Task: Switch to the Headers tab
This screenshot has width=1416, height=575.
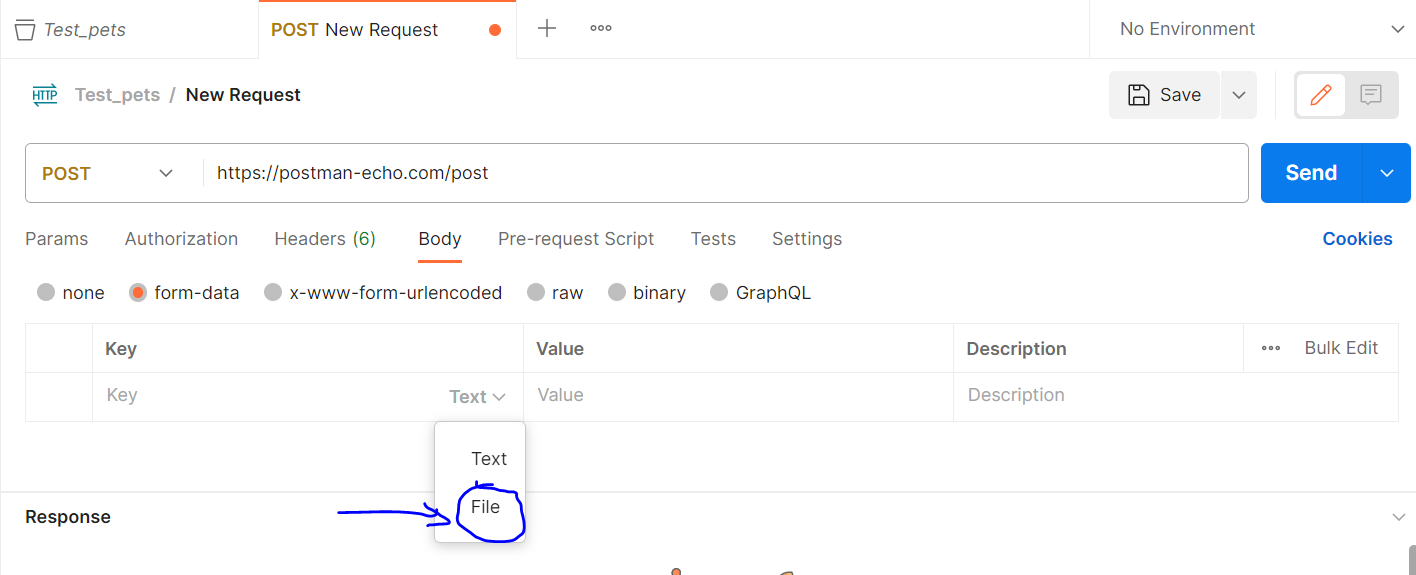Action: pyautogui.click(x=324, y=239)
